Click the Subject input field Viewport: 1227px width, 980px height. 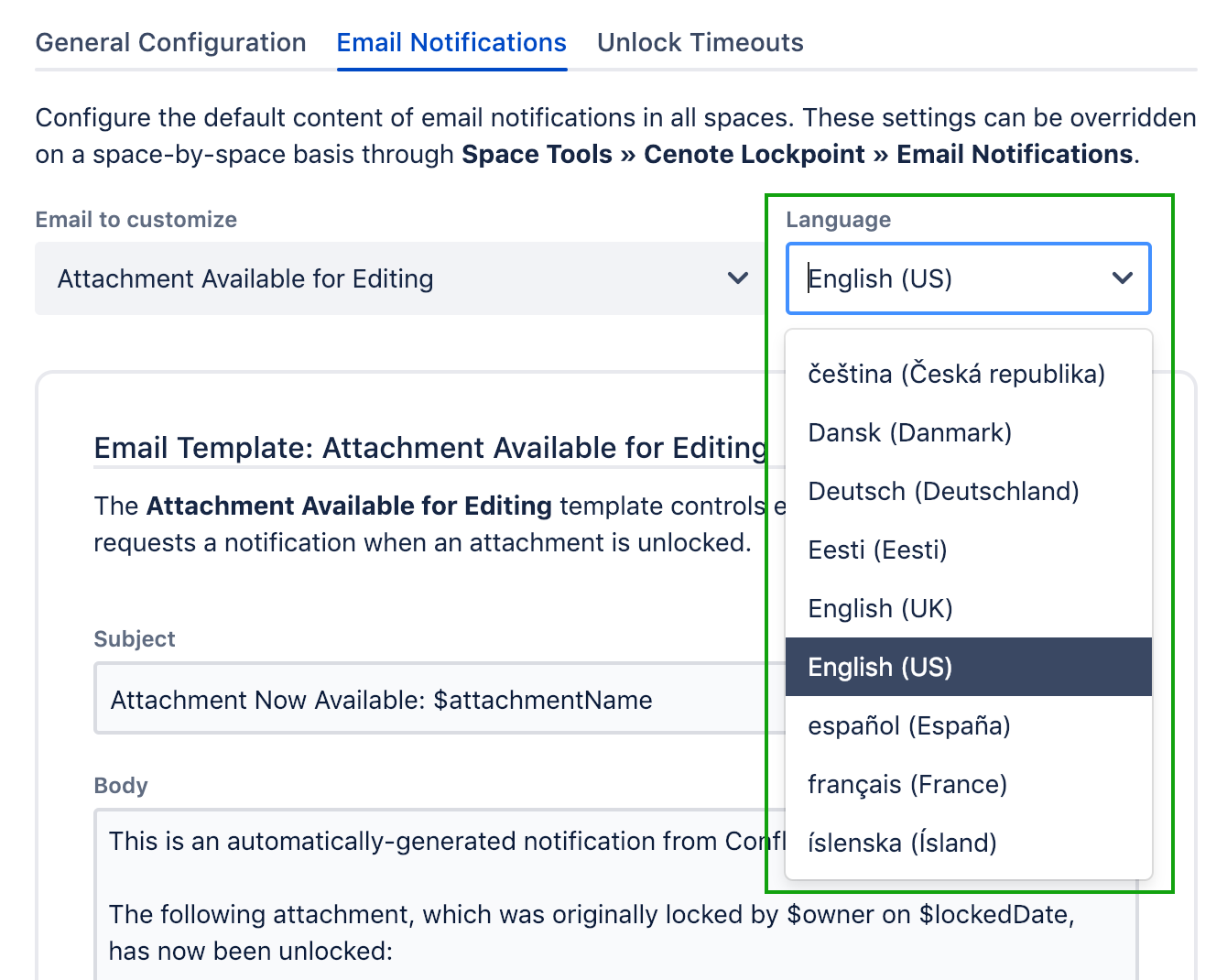pos(430,700)
